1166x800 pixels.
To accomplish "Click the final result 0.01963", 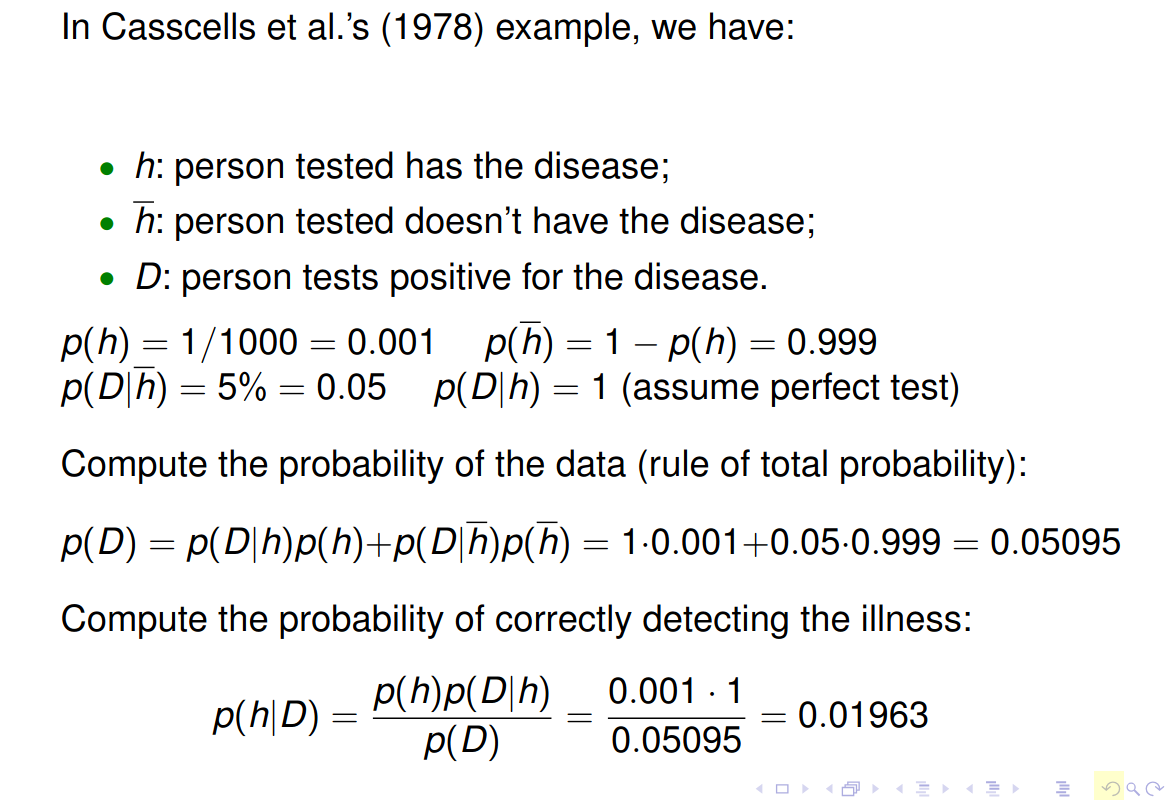I will [x=863, y=715].
